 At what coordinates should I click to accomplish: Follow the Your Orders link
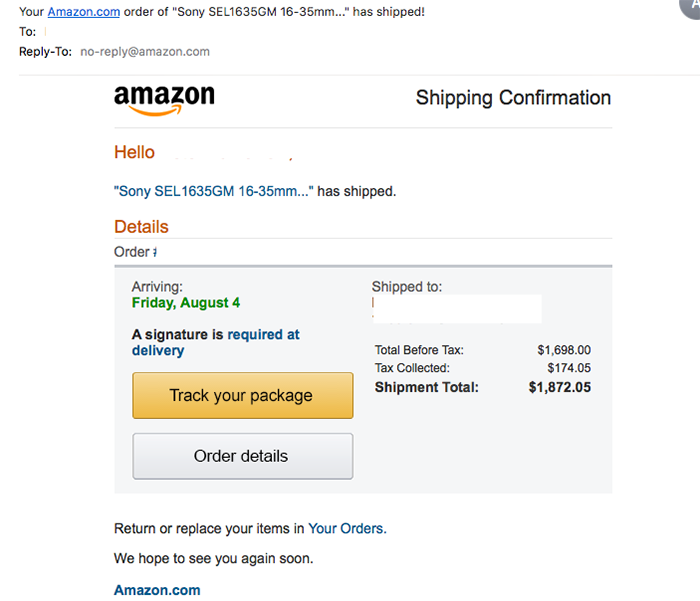(347, 529)
